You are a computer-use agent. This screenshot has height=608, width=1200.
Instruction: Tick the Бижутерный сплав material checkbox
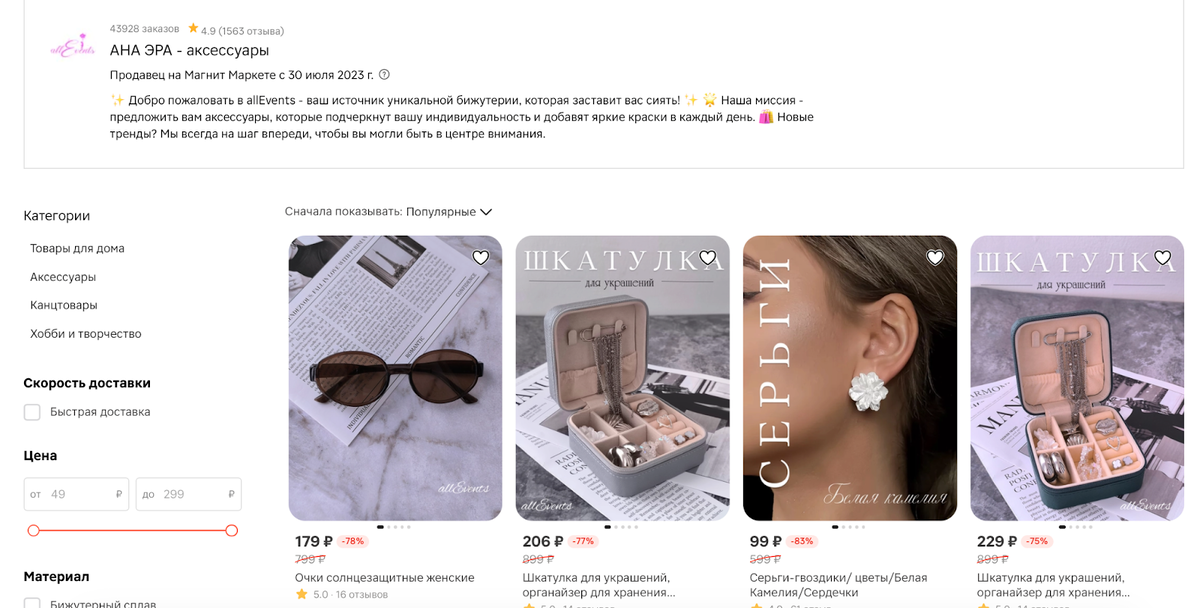(32, 604)
